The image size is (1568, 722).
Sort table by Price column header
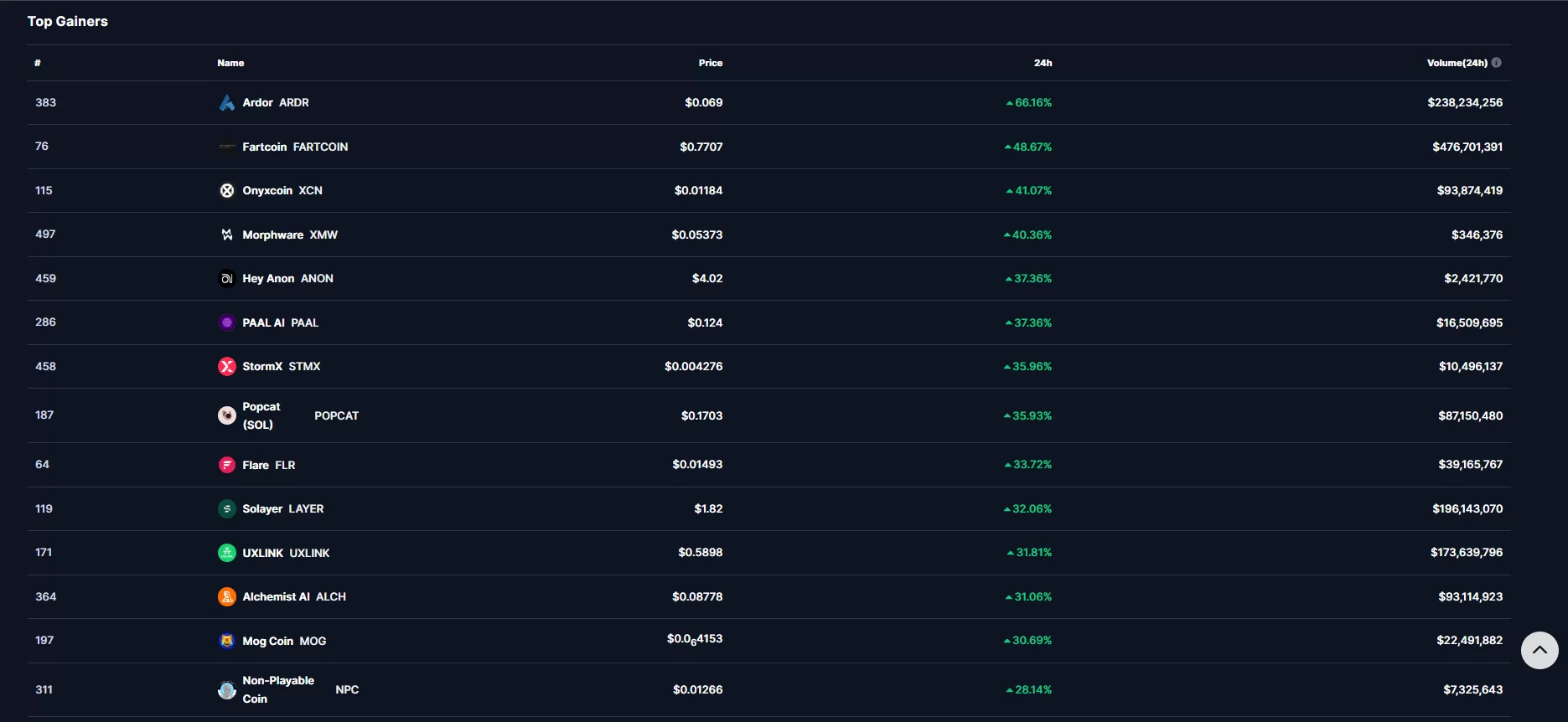click(710, 63)
